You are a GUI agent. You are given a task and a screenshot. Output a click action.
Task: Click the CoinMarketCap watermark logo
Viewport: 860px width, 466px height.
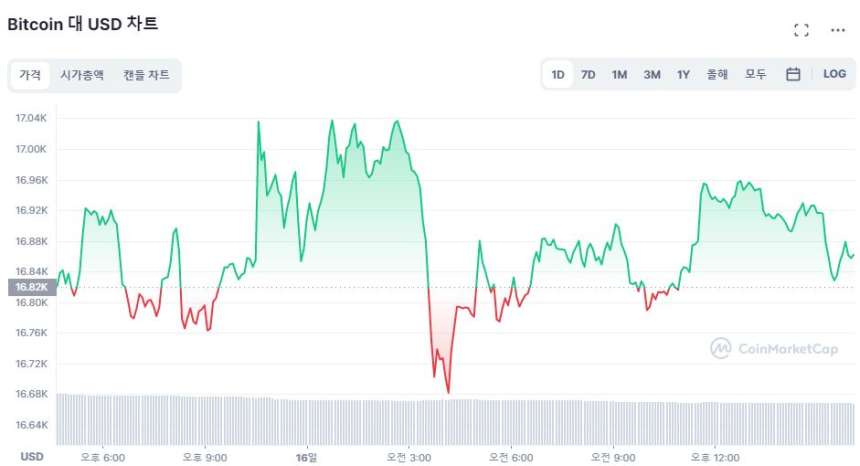773,348
